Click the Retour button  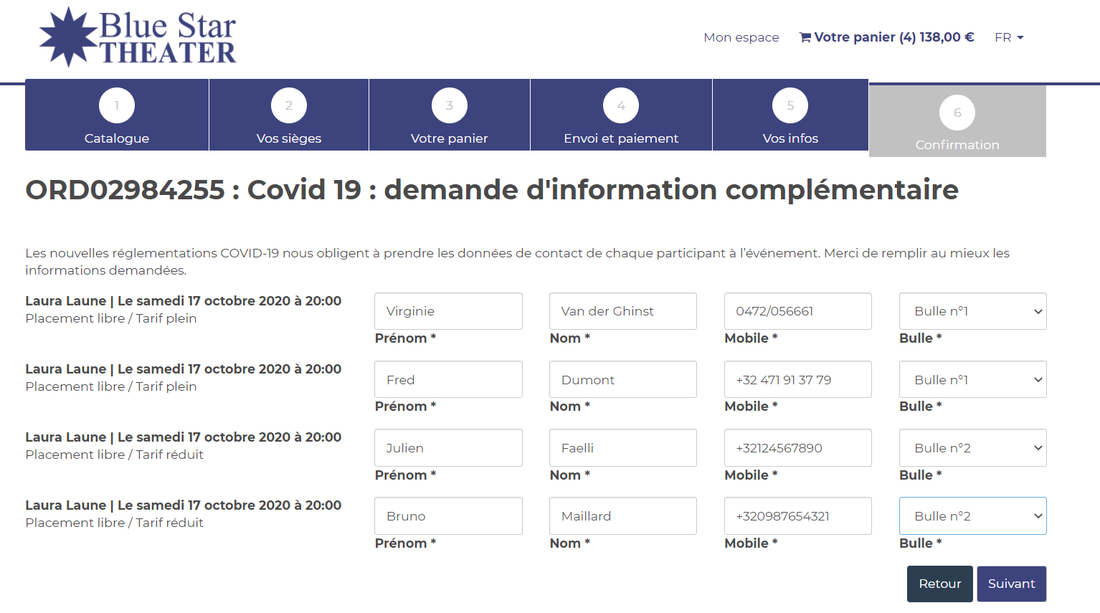coord(939,584)
